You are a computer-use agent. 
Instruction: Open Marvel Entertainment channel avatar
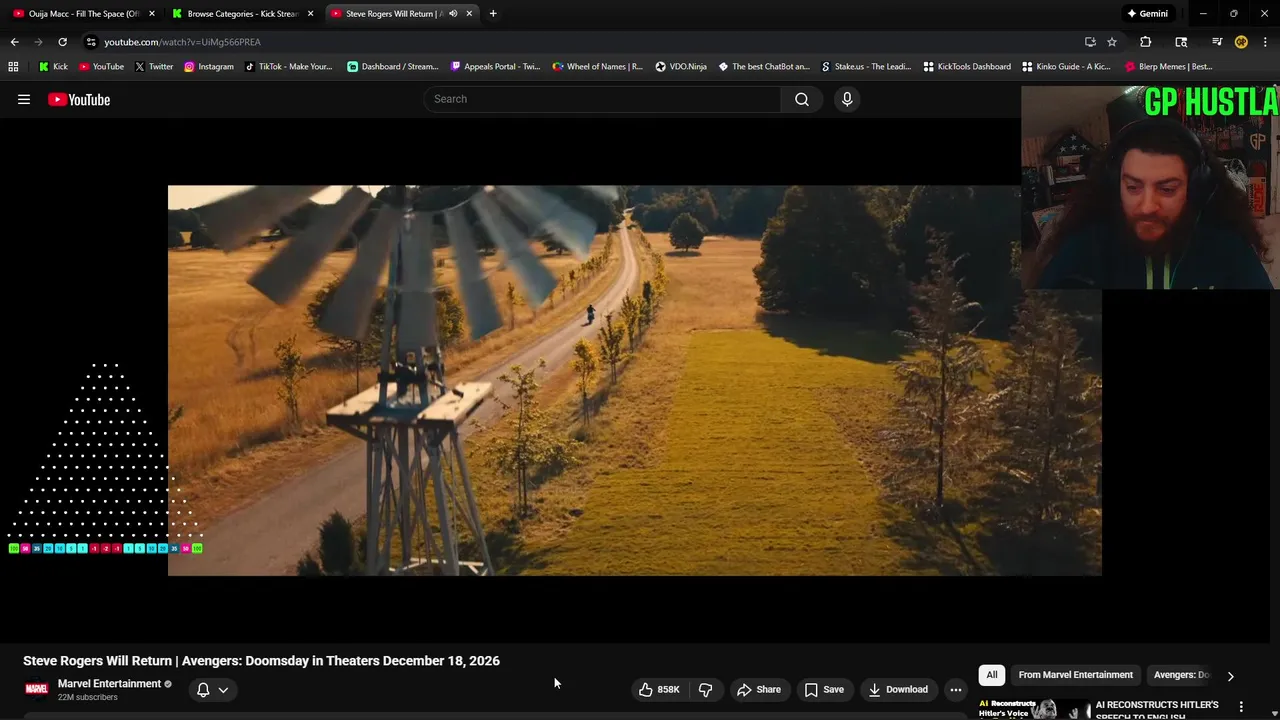(37, 689)
